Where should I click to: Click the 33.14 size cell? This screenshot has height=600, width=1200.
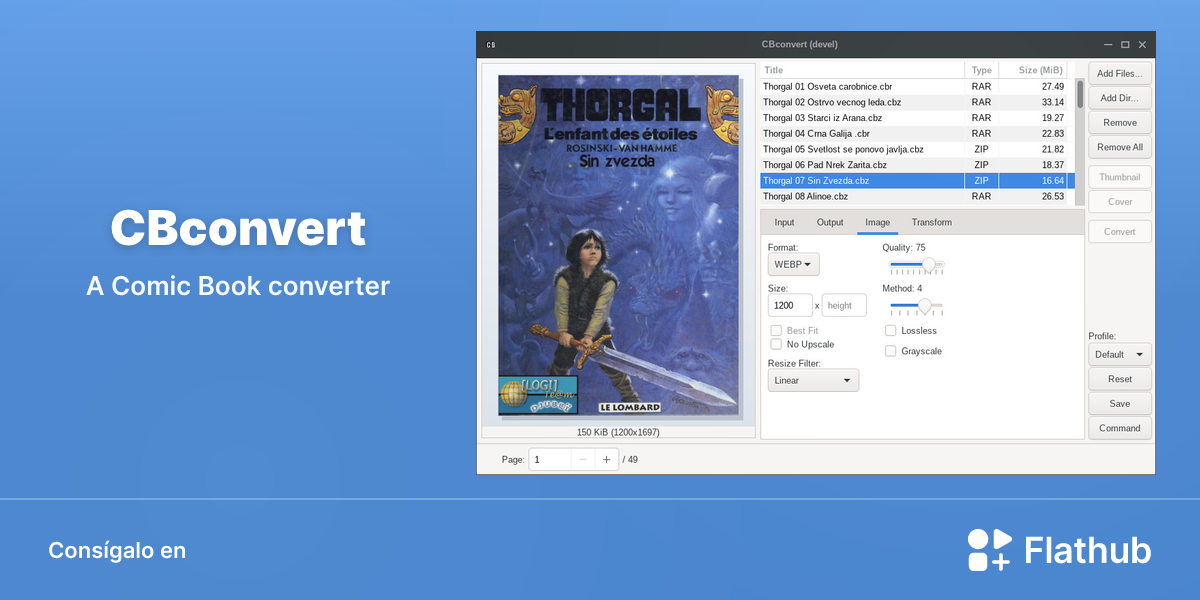click(x=1052, y=102)
